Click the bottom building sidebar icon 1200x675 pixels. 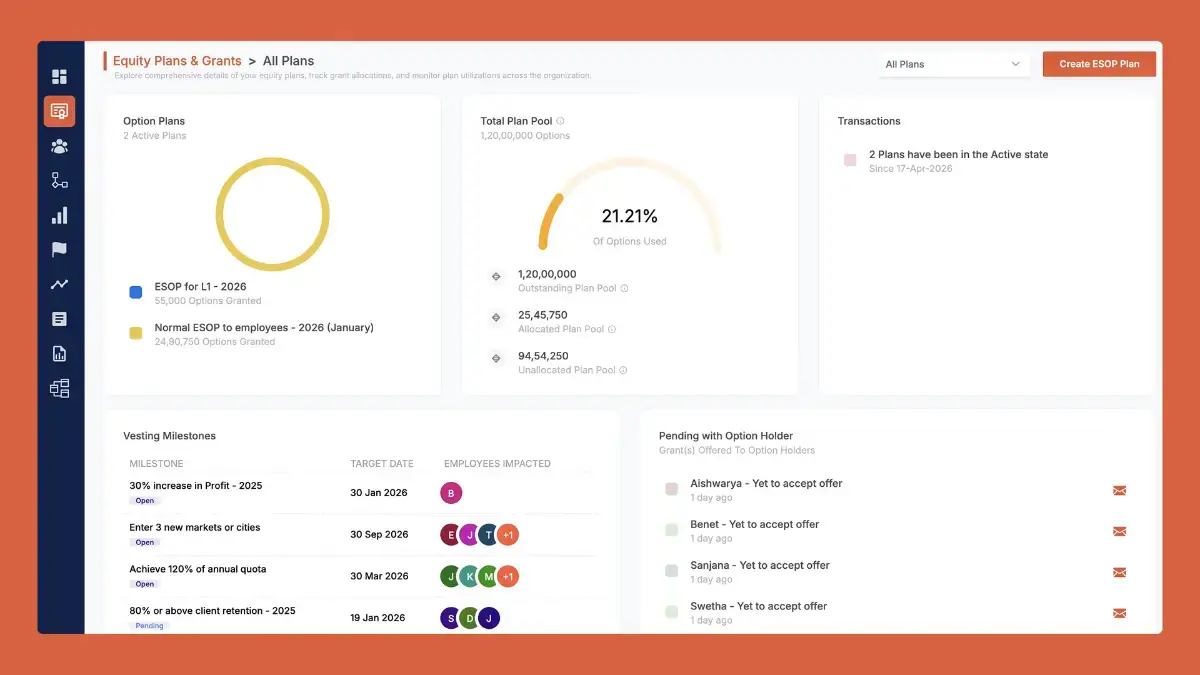click(x=59, y=389)
